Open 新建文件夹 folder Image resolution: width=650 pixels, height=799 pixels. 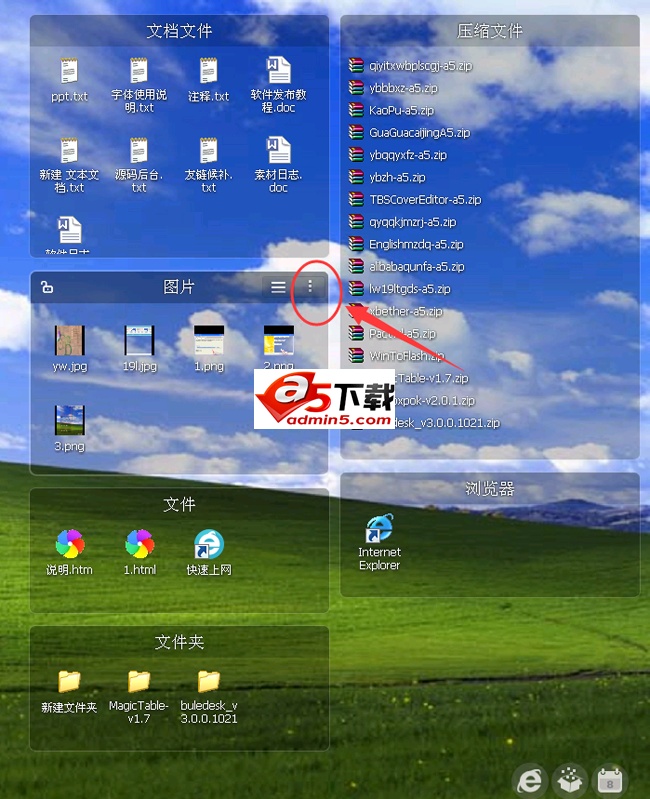pyautogui.click(x=69, y=681)
